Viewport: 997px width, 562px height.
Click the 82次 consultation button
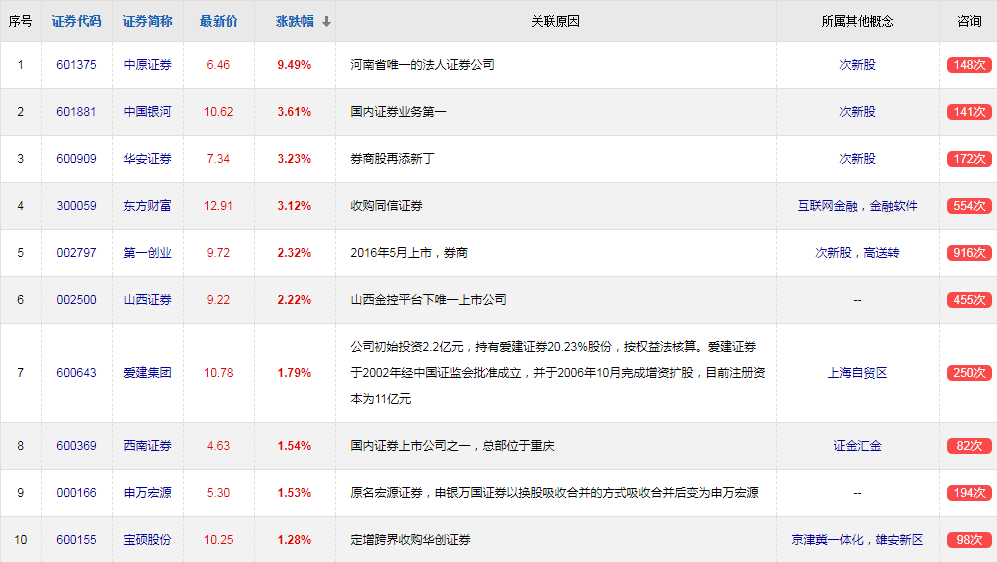pyautogui.click(x=969, y=446)
